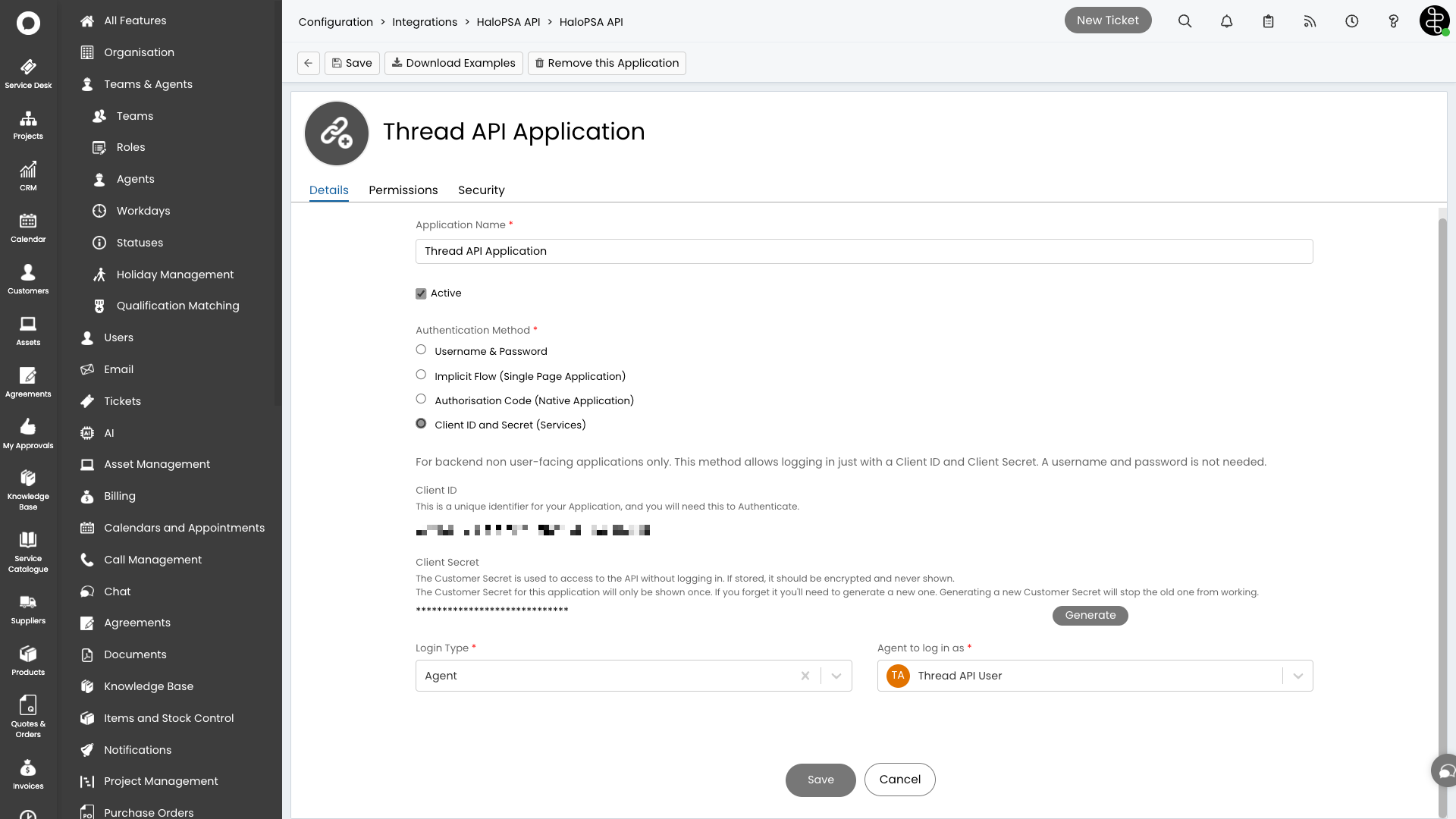Viewport: 1456px width, 819px height.
Task: Open Tickets in the sidebar
Action: tap(123, 401)
